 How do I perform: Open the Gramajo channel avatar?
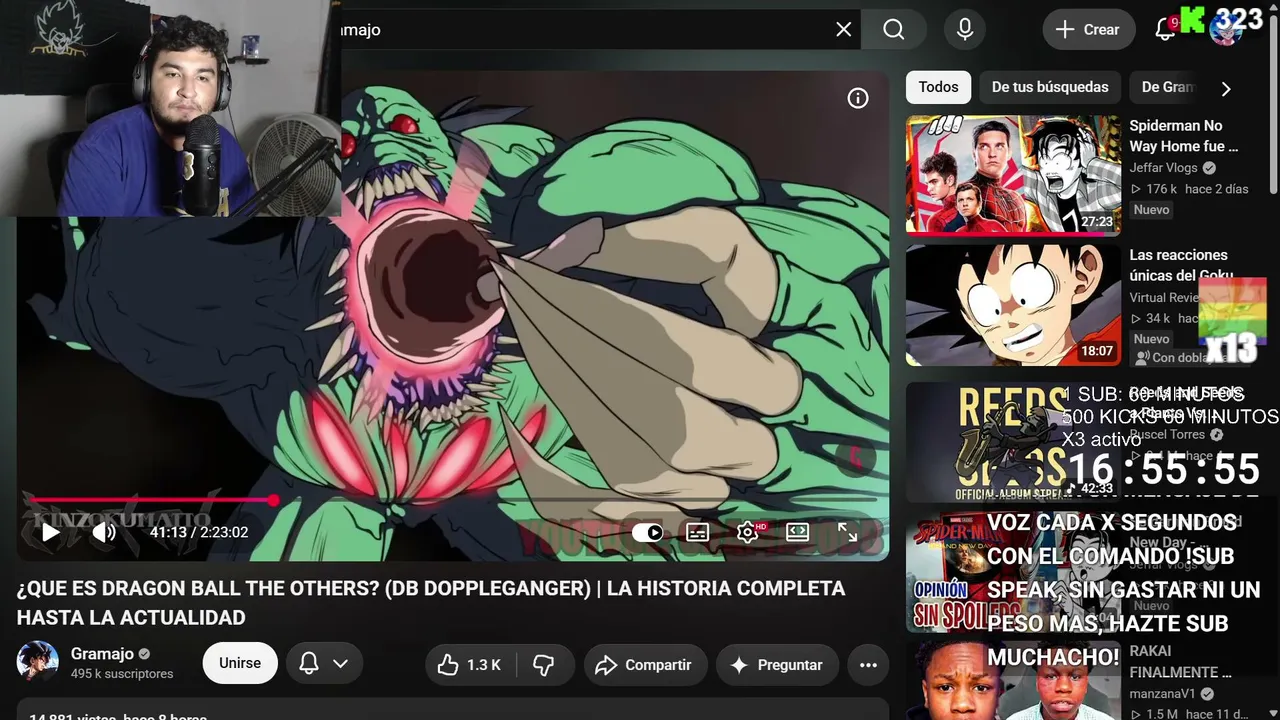(x=37, y=663)
